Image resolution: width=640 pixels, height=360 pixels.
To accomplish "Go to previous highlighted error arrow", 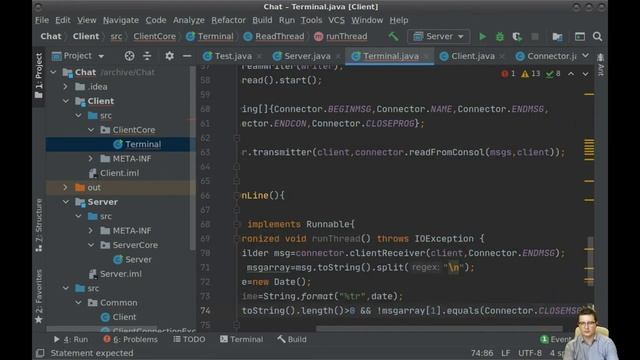I will click(571, 74).
